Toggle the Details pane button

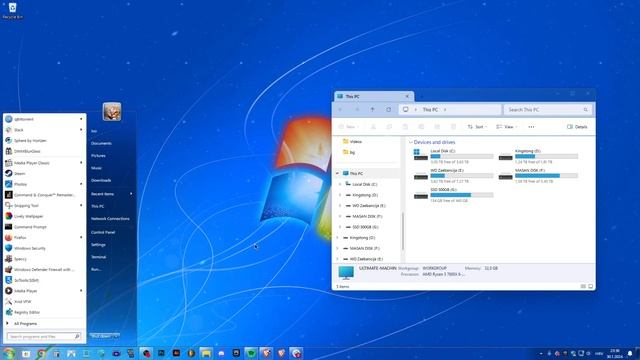[x=577, y=127]
